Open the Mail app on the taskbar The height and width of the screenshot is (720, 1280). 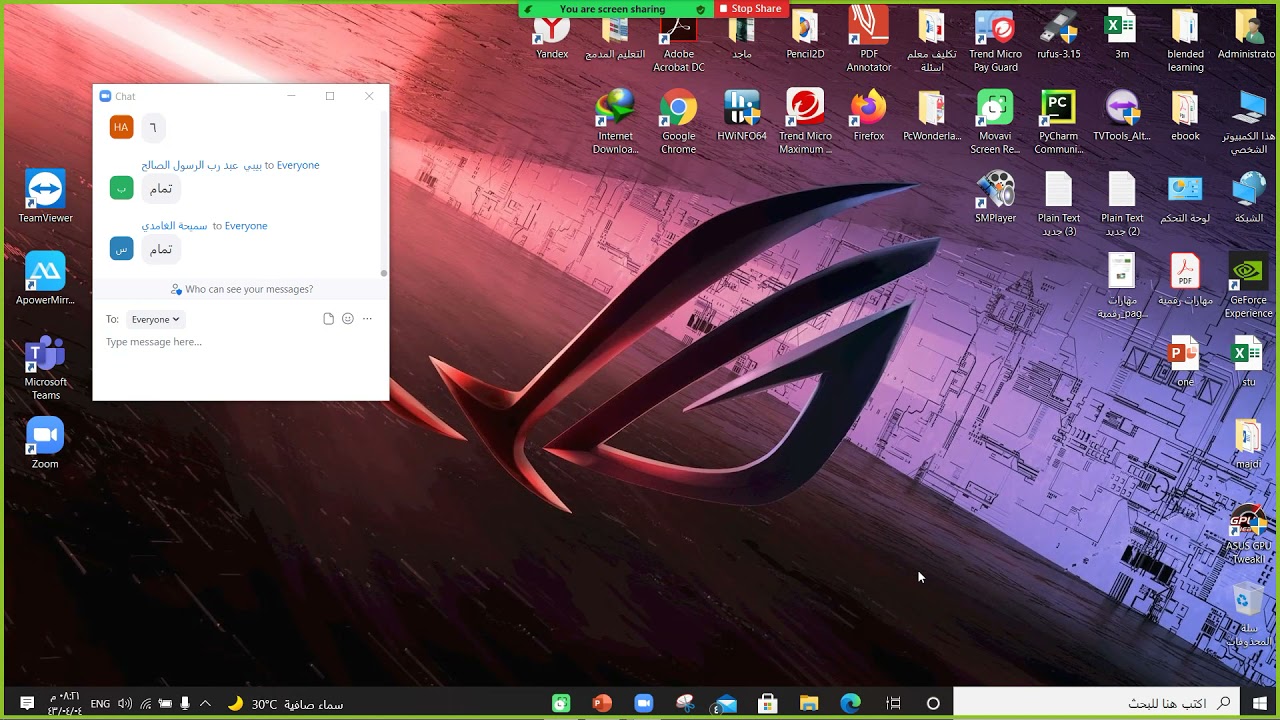tap(726, 703)
